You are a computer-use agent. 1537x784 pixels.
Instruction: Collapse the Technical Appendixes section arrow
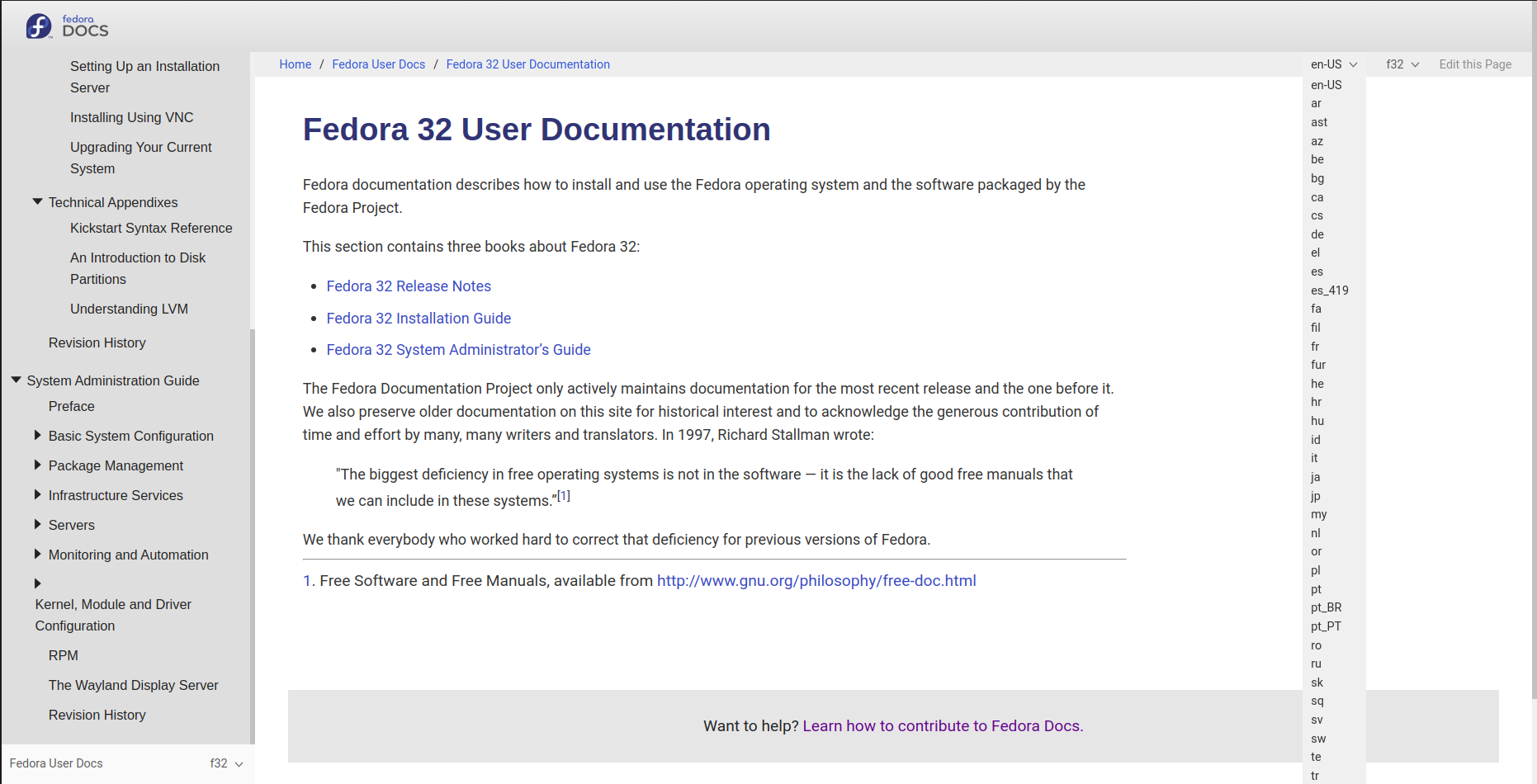point(37,201)
